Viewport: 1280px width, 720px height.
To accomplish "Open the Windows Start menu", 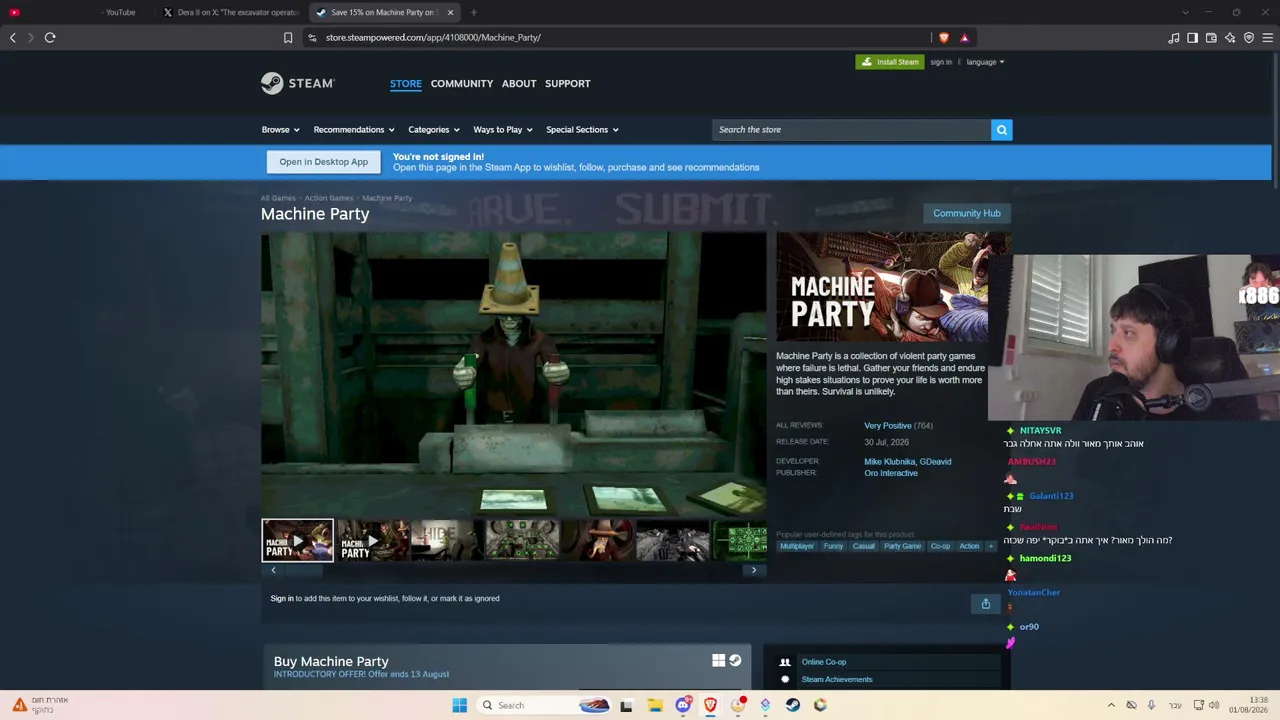I will click(x=460, y=705).
